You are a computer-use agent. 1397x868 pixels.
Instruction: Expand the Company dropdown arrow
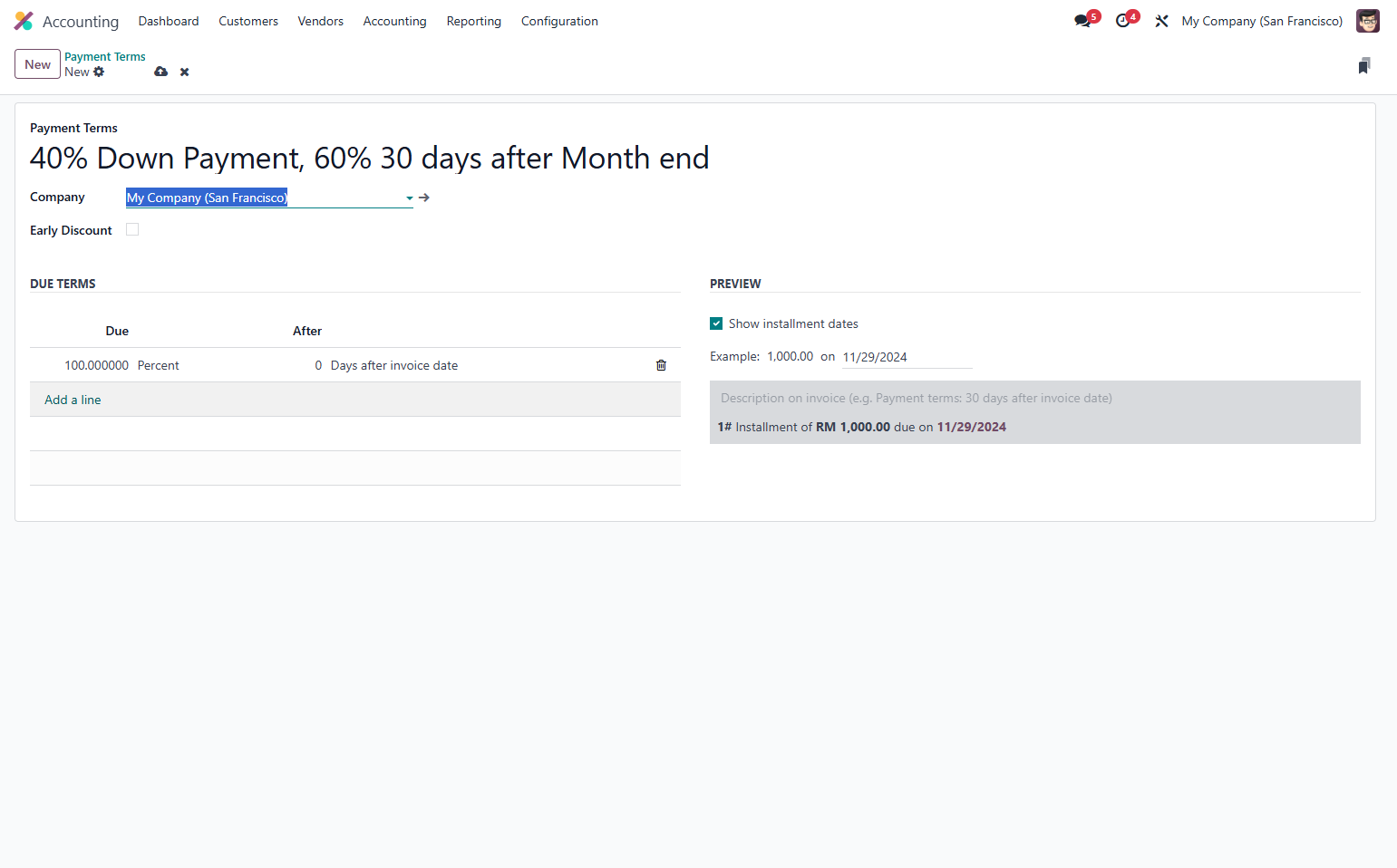410,198
